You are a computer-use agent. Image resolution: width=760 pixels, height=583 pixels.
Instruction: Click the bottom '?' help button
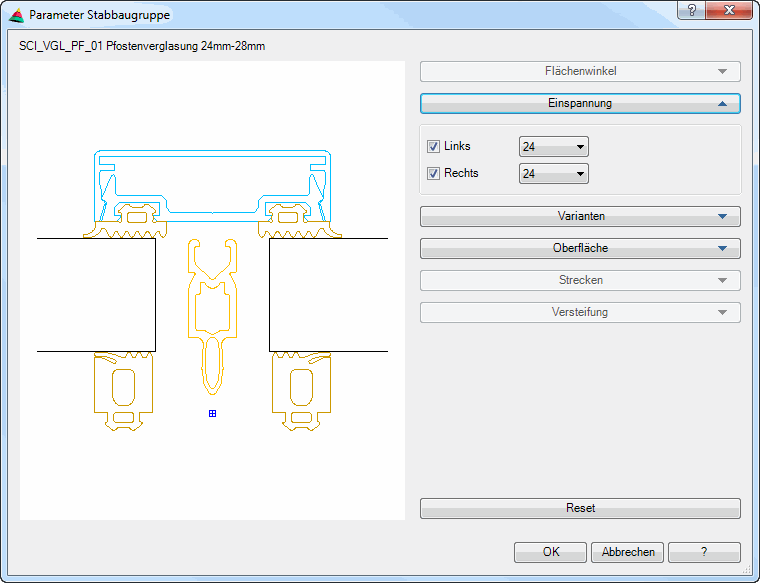(704, 552)
